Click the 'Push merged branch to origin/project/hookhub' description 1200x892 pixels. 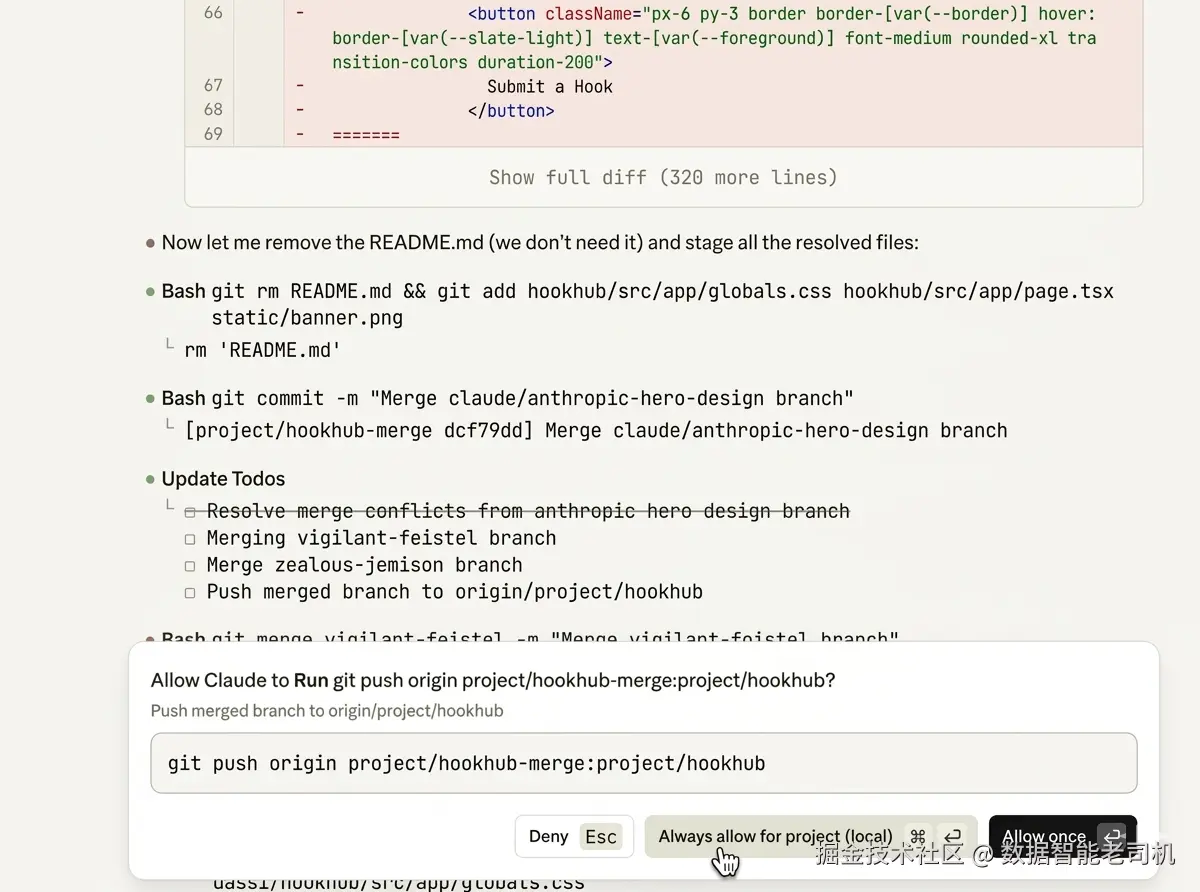click(327, 711)
